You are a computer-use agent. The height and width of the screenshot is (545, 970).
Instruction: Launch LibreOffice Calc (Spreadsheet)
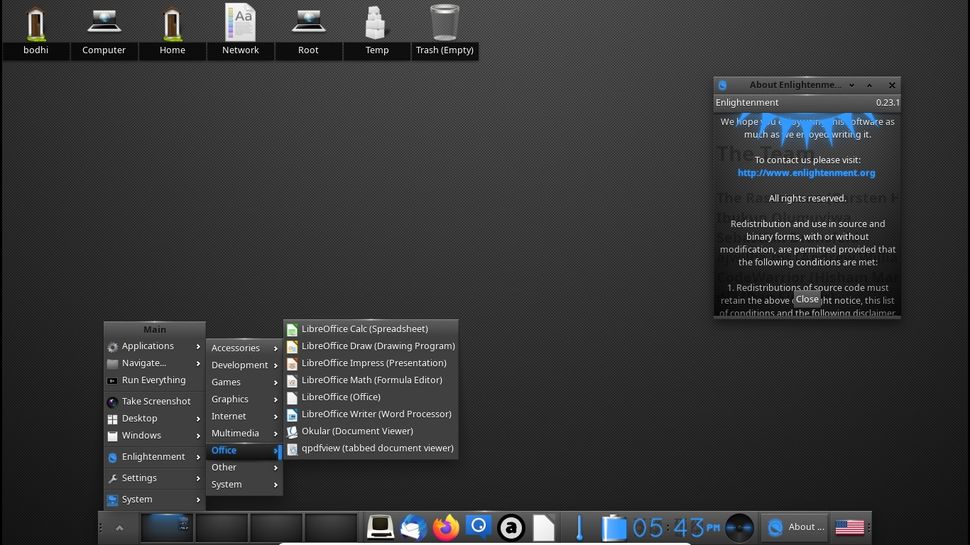click(371, 329)
